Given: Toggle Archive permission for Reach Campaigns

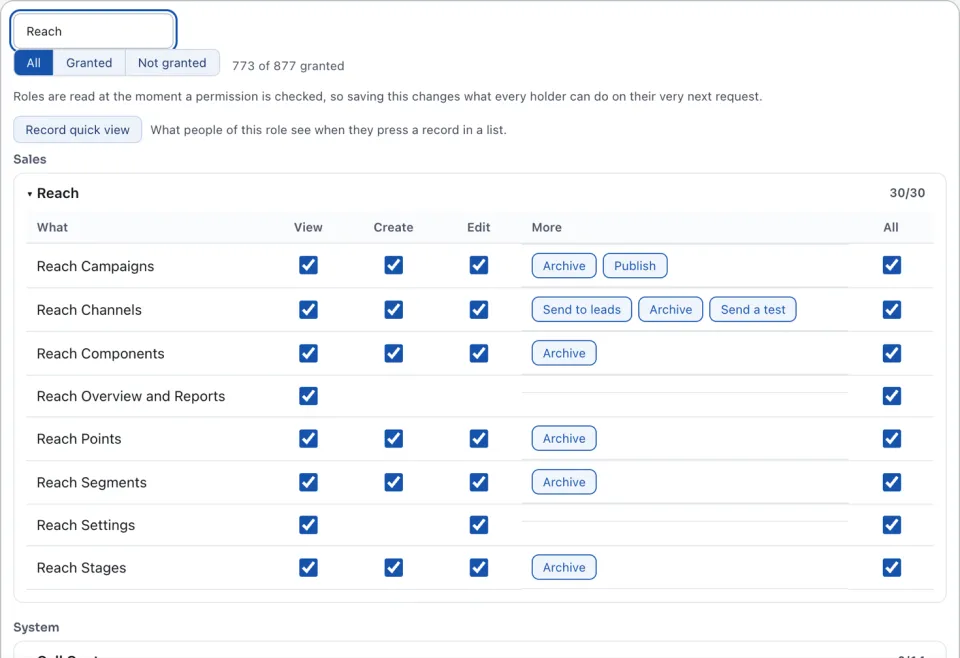Looking at the screenshot, I should pyautogui.click(x=564, y=266).
